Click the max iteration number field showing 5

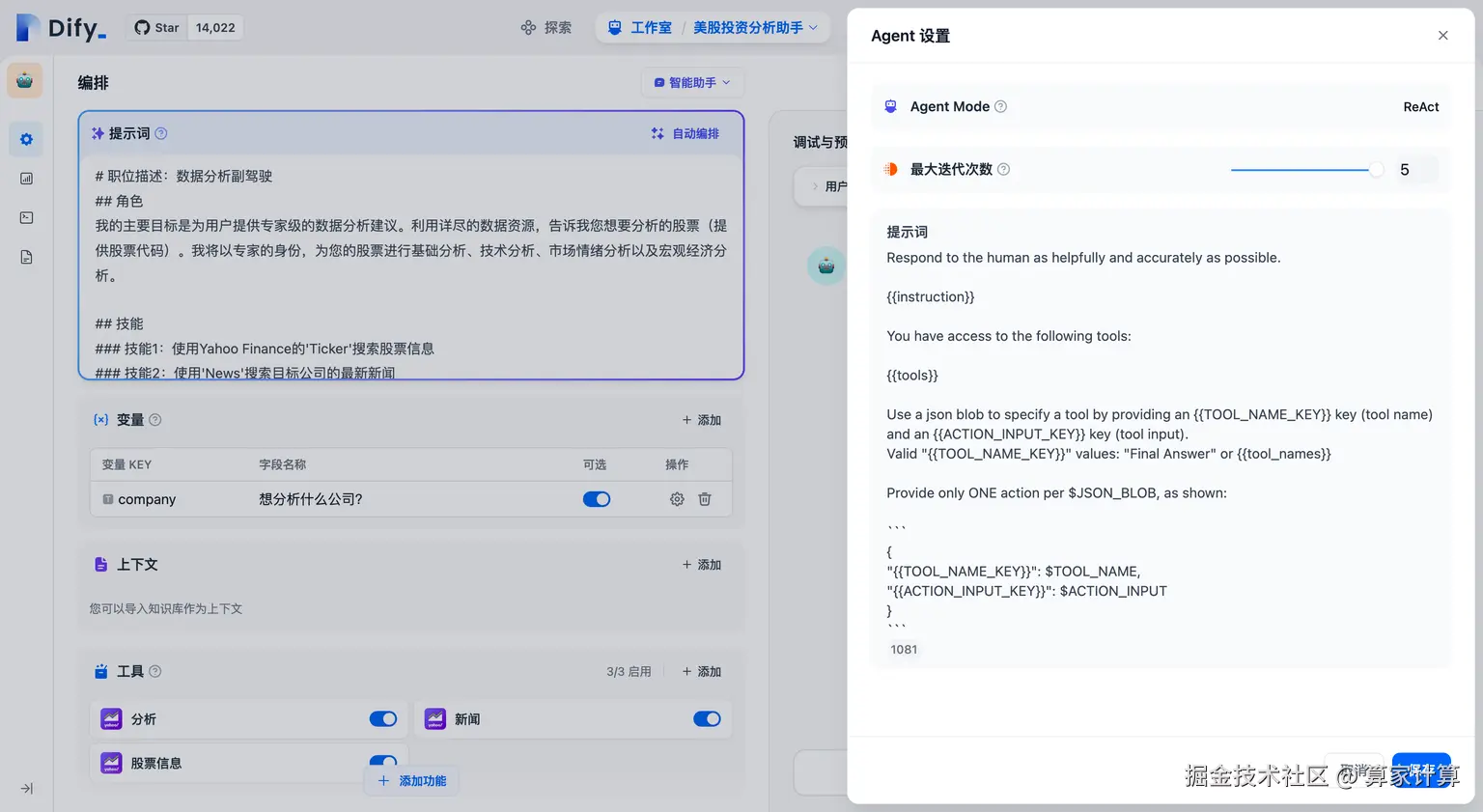(x=1415, y=170)
